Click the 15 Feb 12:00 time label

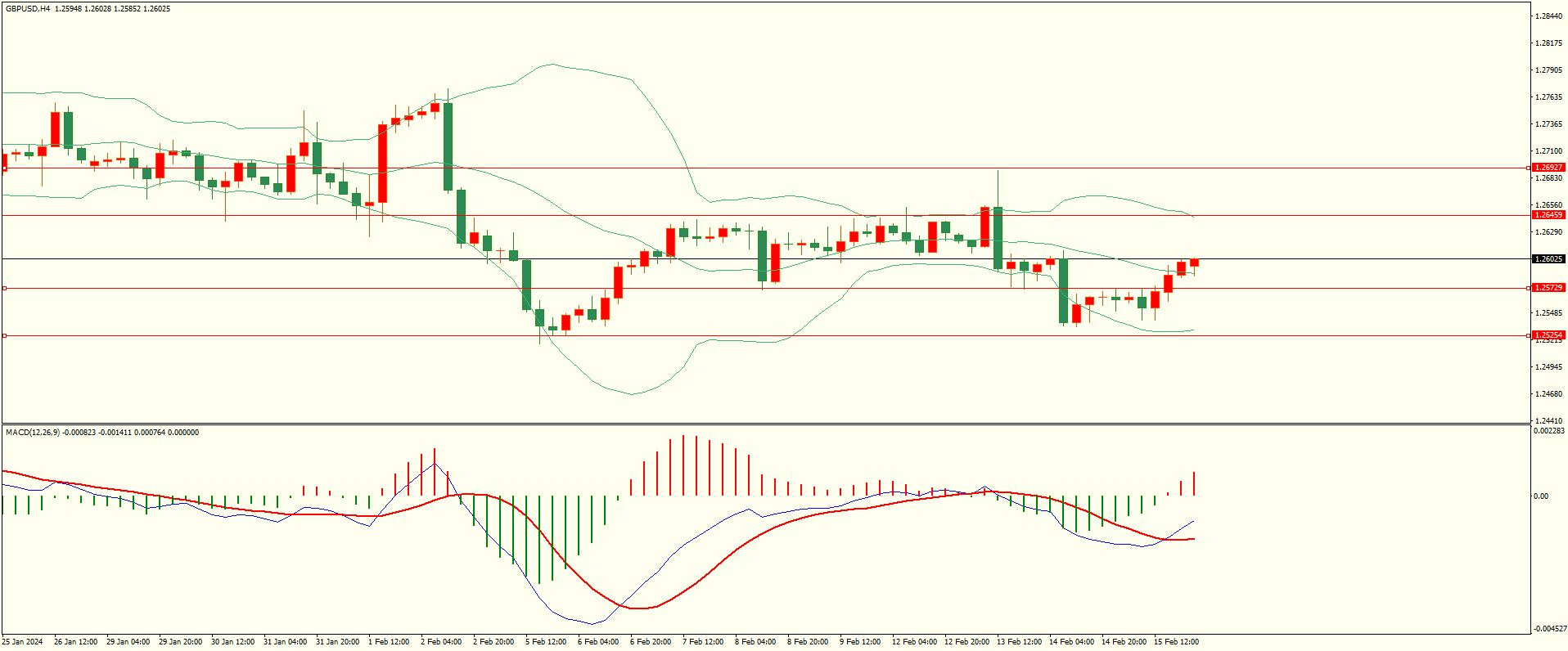pos(1176,642)
